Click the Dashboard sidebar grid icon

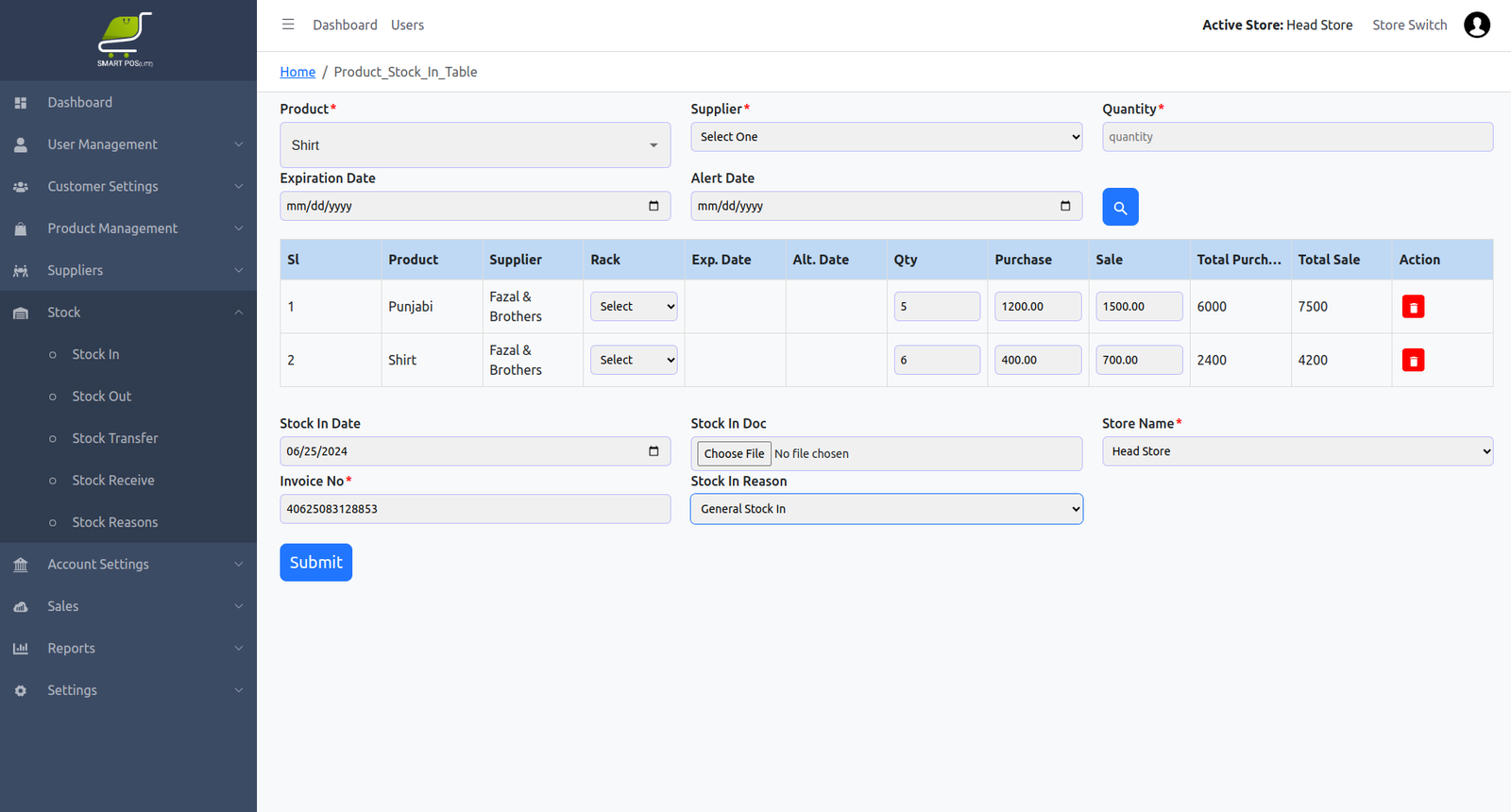(x=21, y=103)
